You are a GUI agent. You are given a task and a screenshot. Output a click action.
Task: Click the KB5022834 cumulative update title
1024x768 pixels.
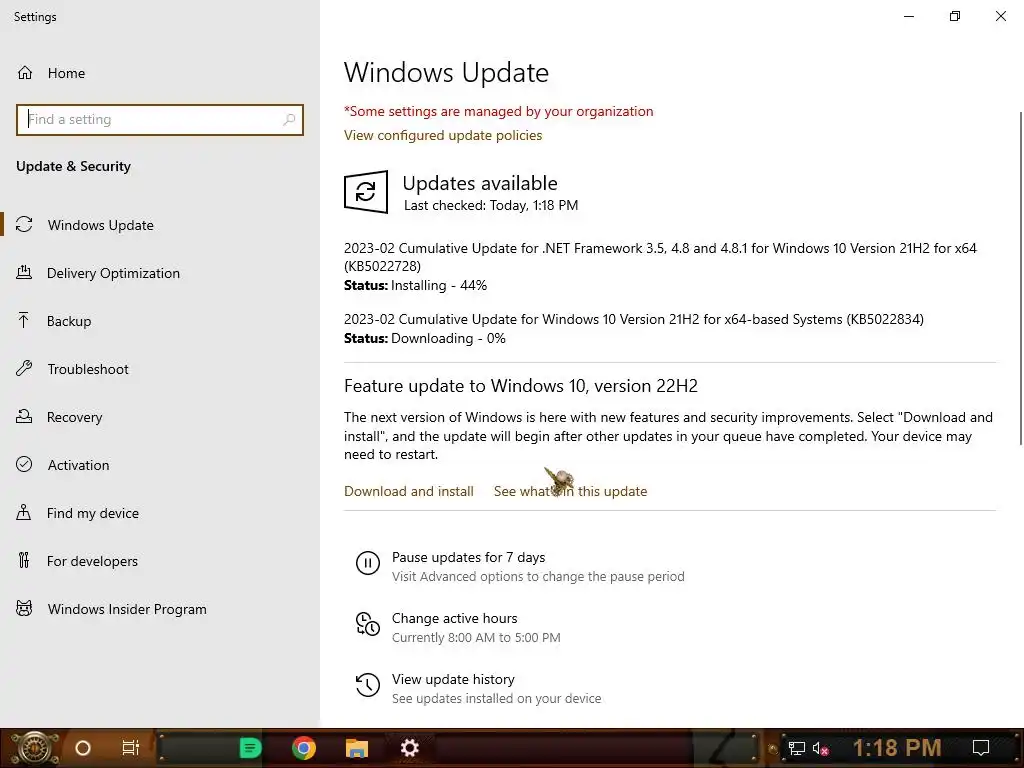click(x=633, y=319)
